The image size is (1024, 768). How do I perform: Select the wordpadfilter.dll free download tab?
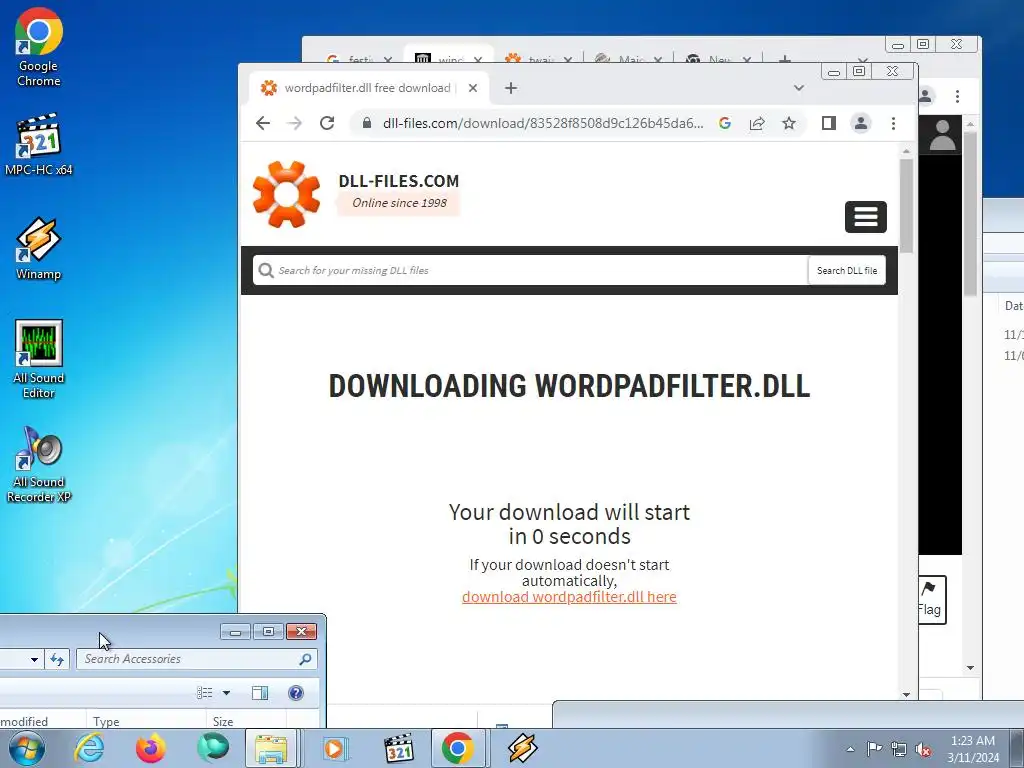pyautogui.click(x=369, y=88)
